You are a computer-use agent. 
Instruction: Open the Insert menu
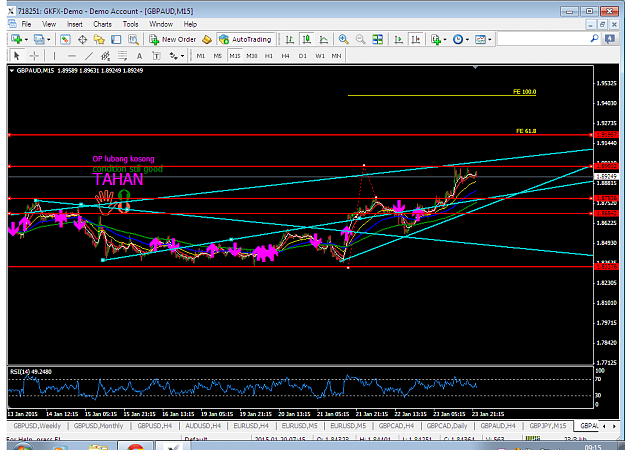point(75,24)
